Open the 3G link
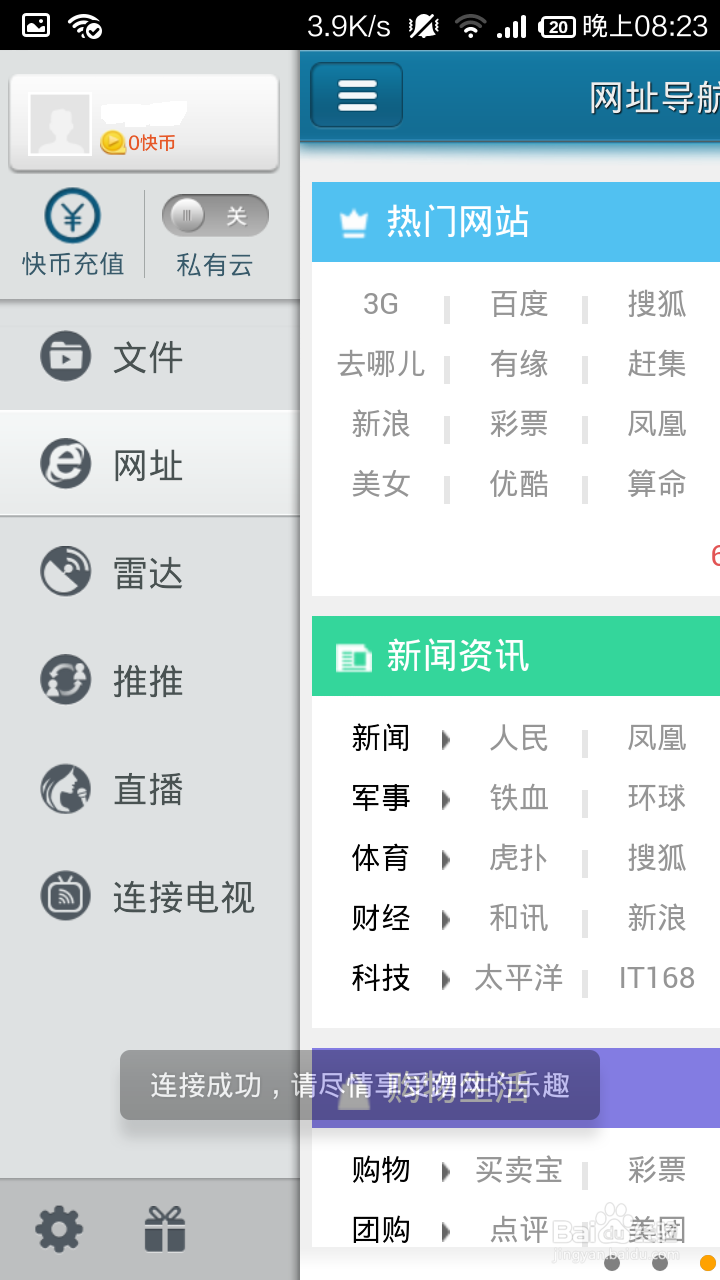This screenshot has width=720, height=1280. (381, 304)
